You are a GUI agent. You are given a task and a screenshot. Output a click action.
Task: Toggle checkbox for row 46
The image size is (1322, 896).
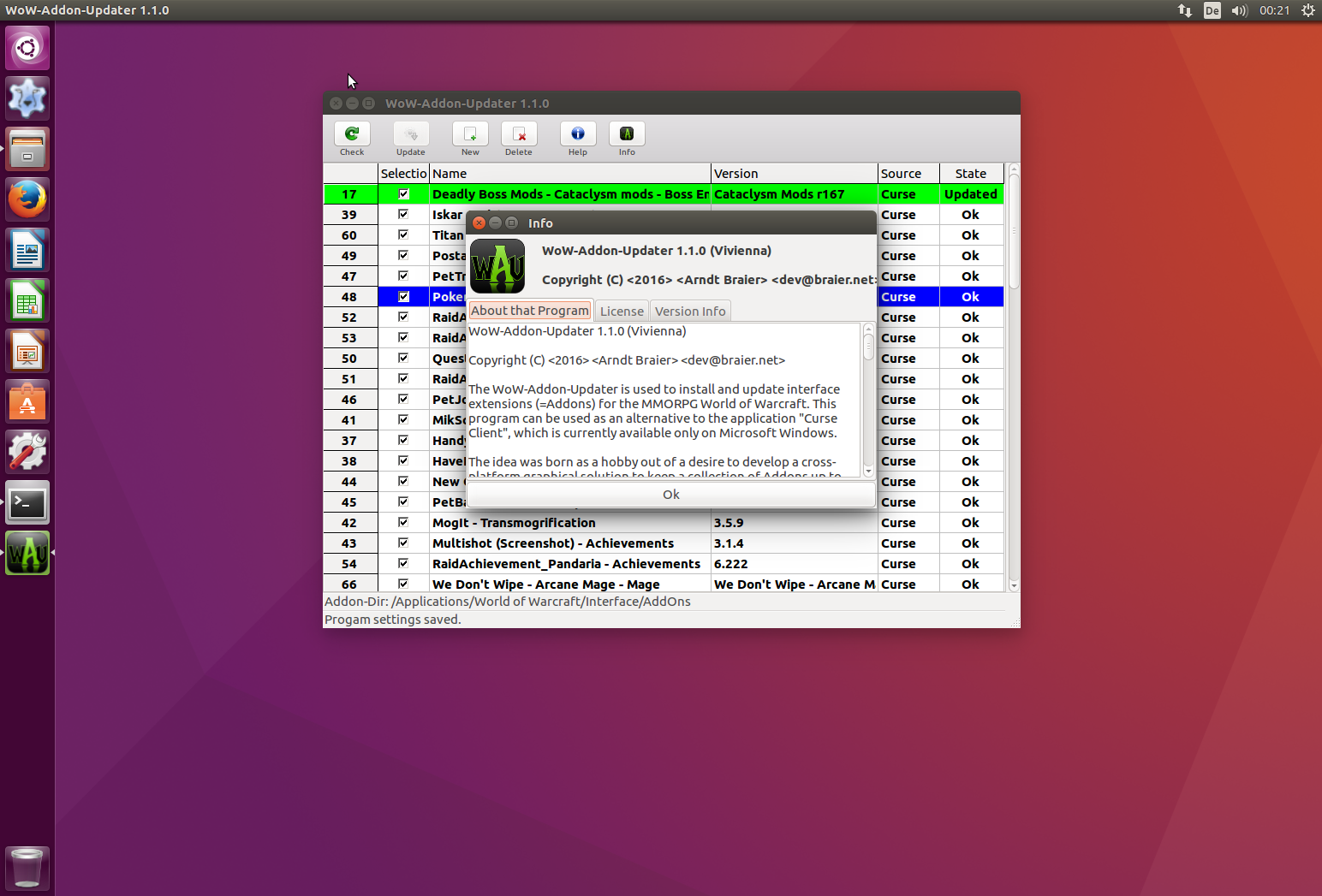[x=403, y=400]
